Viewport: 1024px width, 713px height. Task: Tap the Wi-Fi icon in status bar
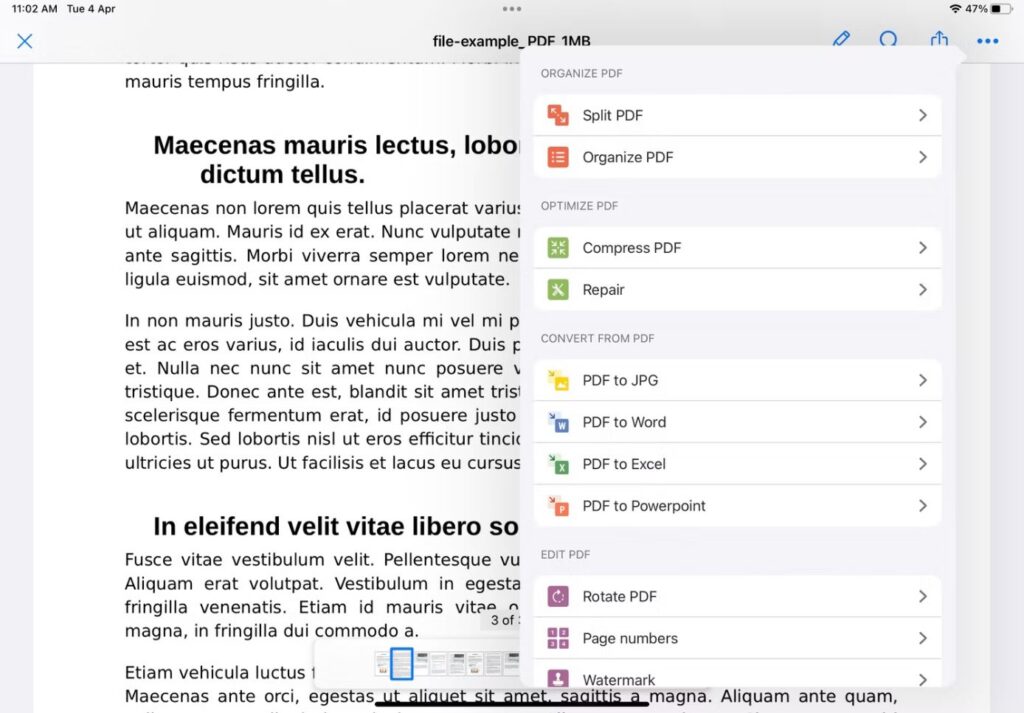pyautogui.click(x=955, y=8)
